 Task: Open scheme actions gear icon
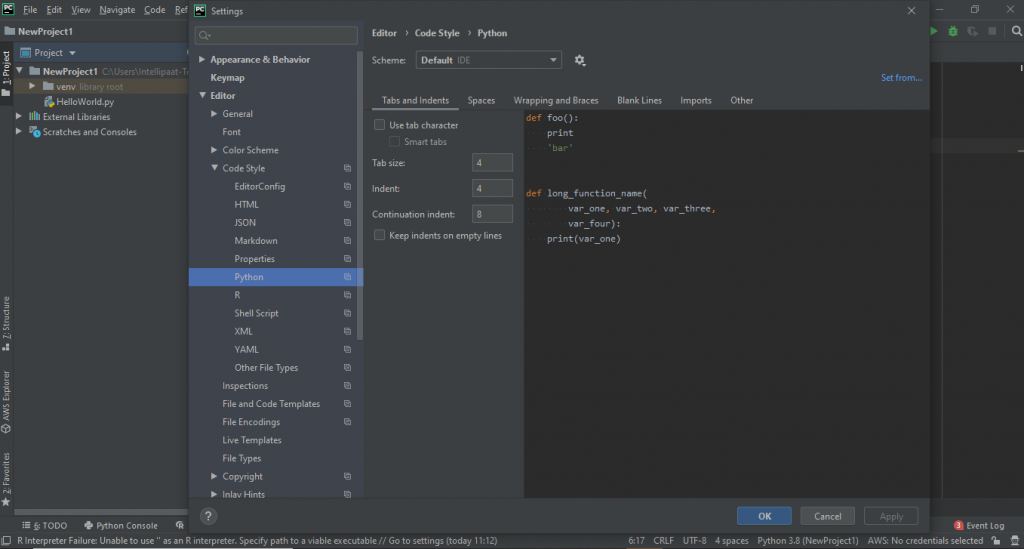coord(580,60)
